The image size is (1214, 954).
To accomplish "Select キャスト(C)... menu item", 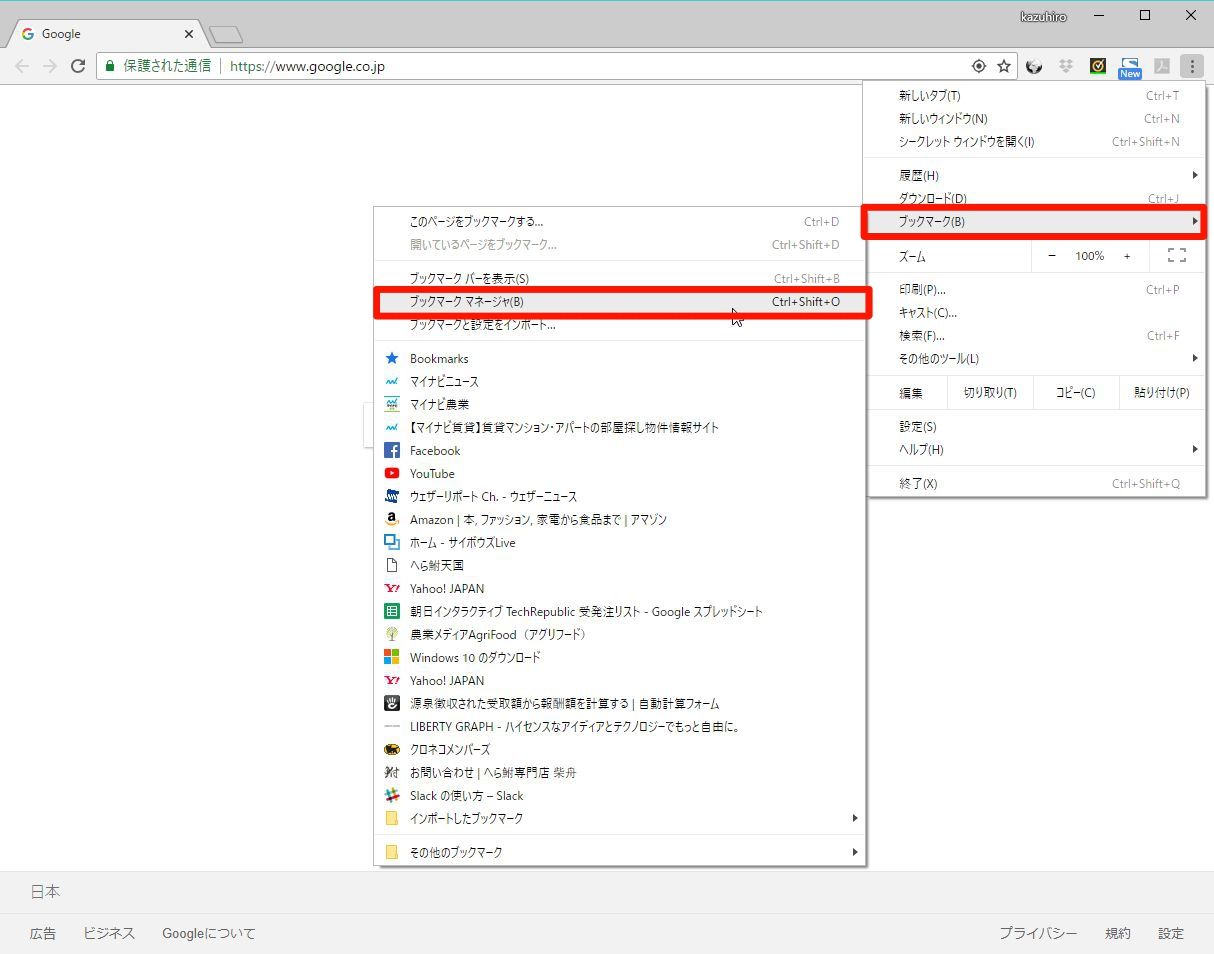I will tap(1036, 312).
